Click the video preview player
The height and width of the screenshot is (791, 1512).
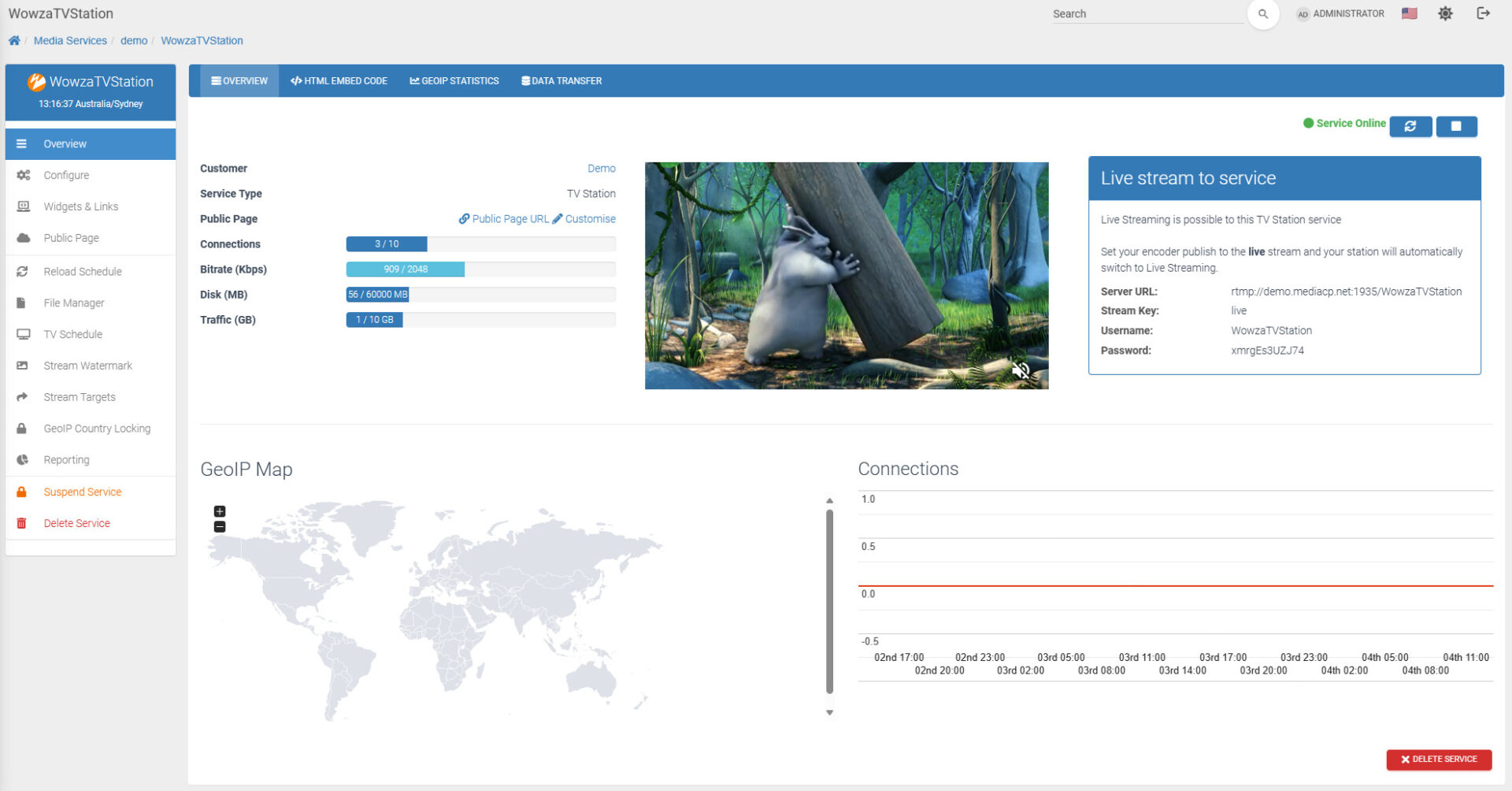[x=847, y=276]
